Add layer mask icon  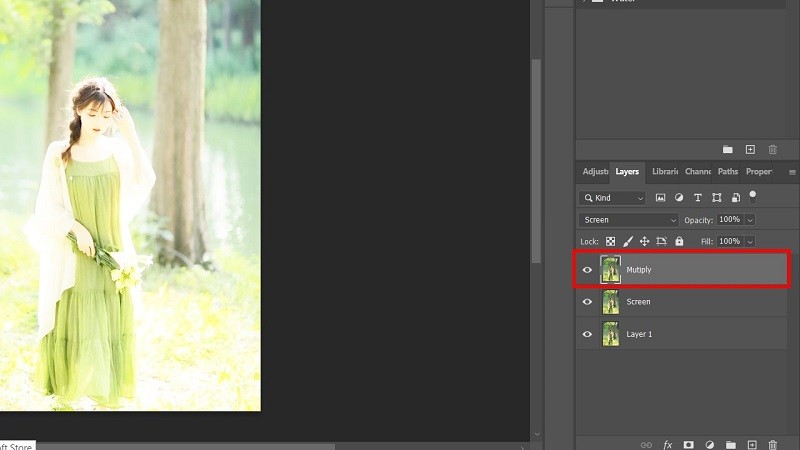689,445
